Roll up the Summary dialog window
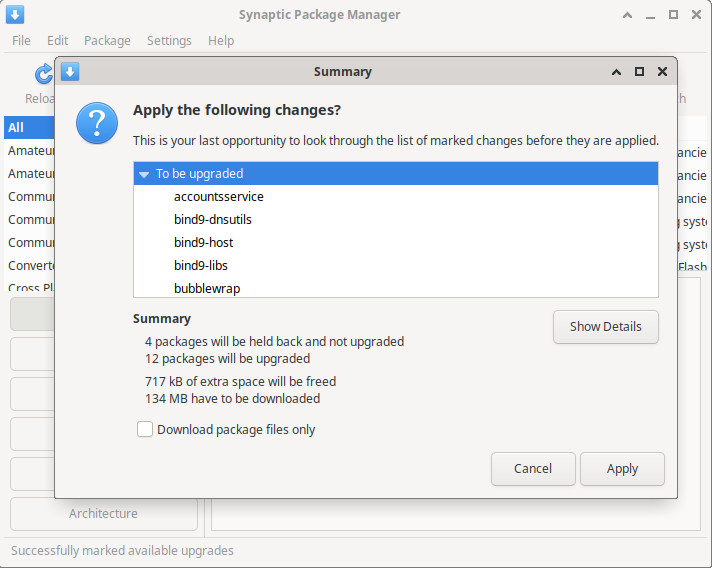This screenshot has height=568, width=712. [616, 72]
